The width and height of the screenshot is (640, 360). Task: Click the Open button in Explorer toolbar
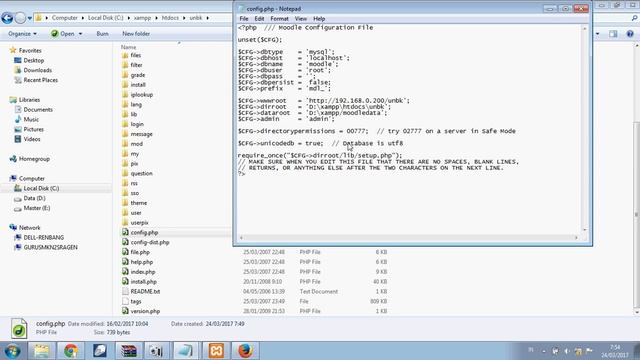[x=63, y=33]
